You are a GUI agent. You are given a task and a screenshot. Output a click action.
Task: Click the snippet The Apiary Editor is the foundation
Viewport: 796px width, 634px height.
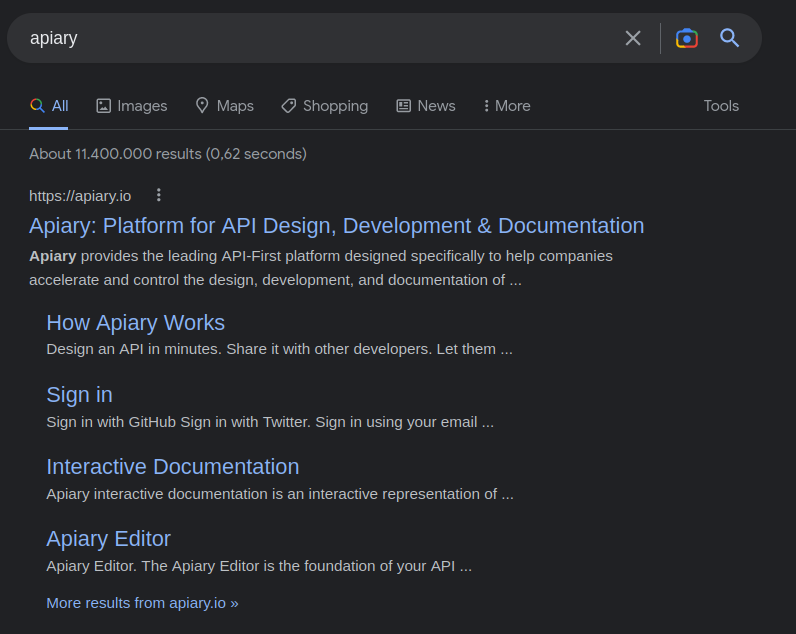[x=259, y=566]
